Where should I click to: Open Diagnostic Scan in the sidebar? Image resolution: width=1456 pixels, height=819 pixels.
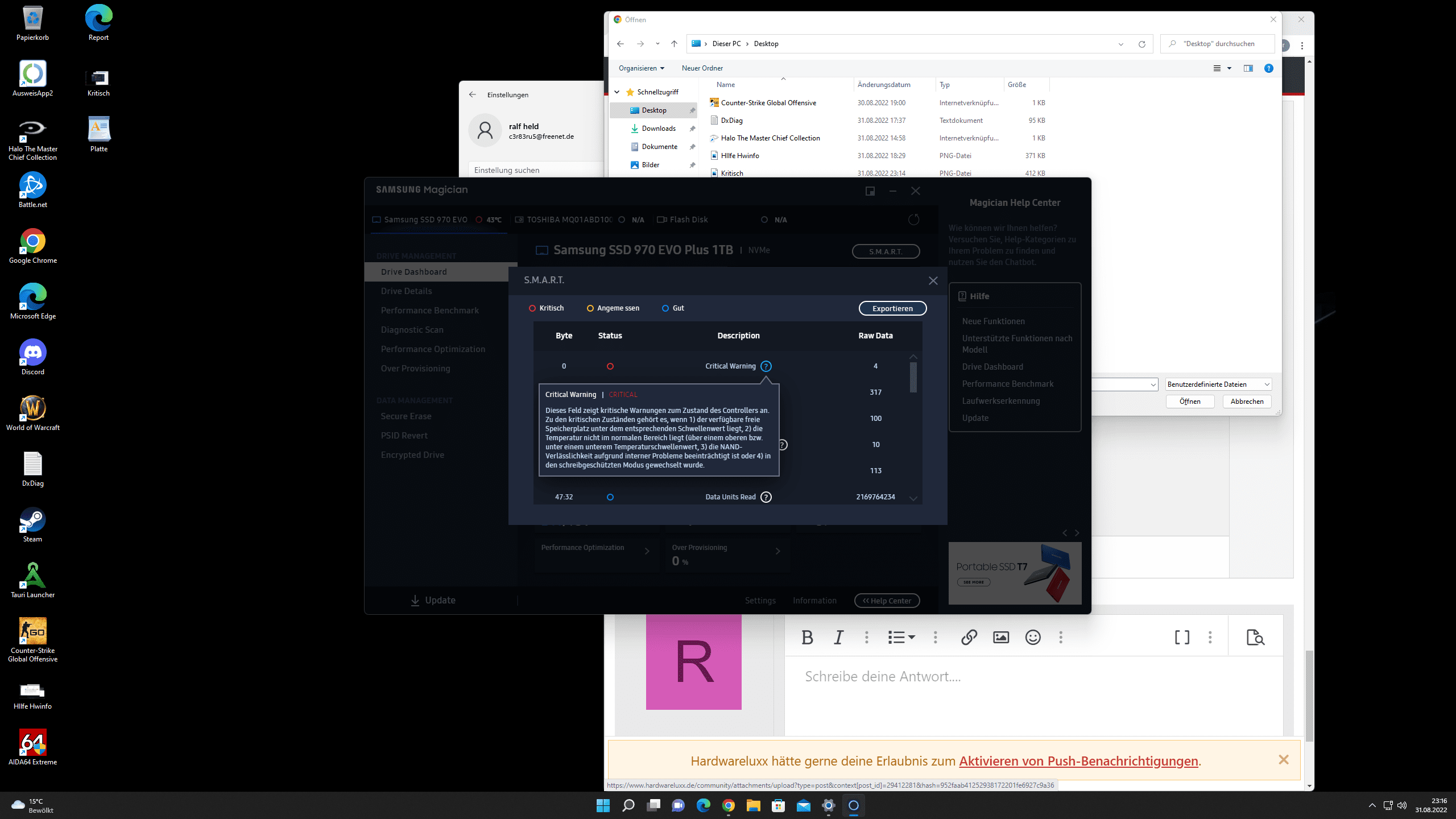[412, 330]
